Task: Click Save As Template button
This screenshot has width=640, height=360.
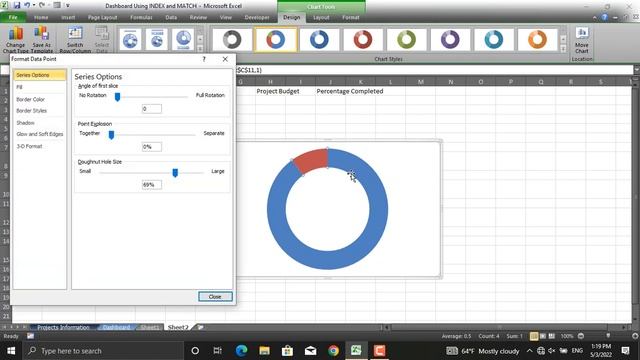Action: (x=42, y=39)
